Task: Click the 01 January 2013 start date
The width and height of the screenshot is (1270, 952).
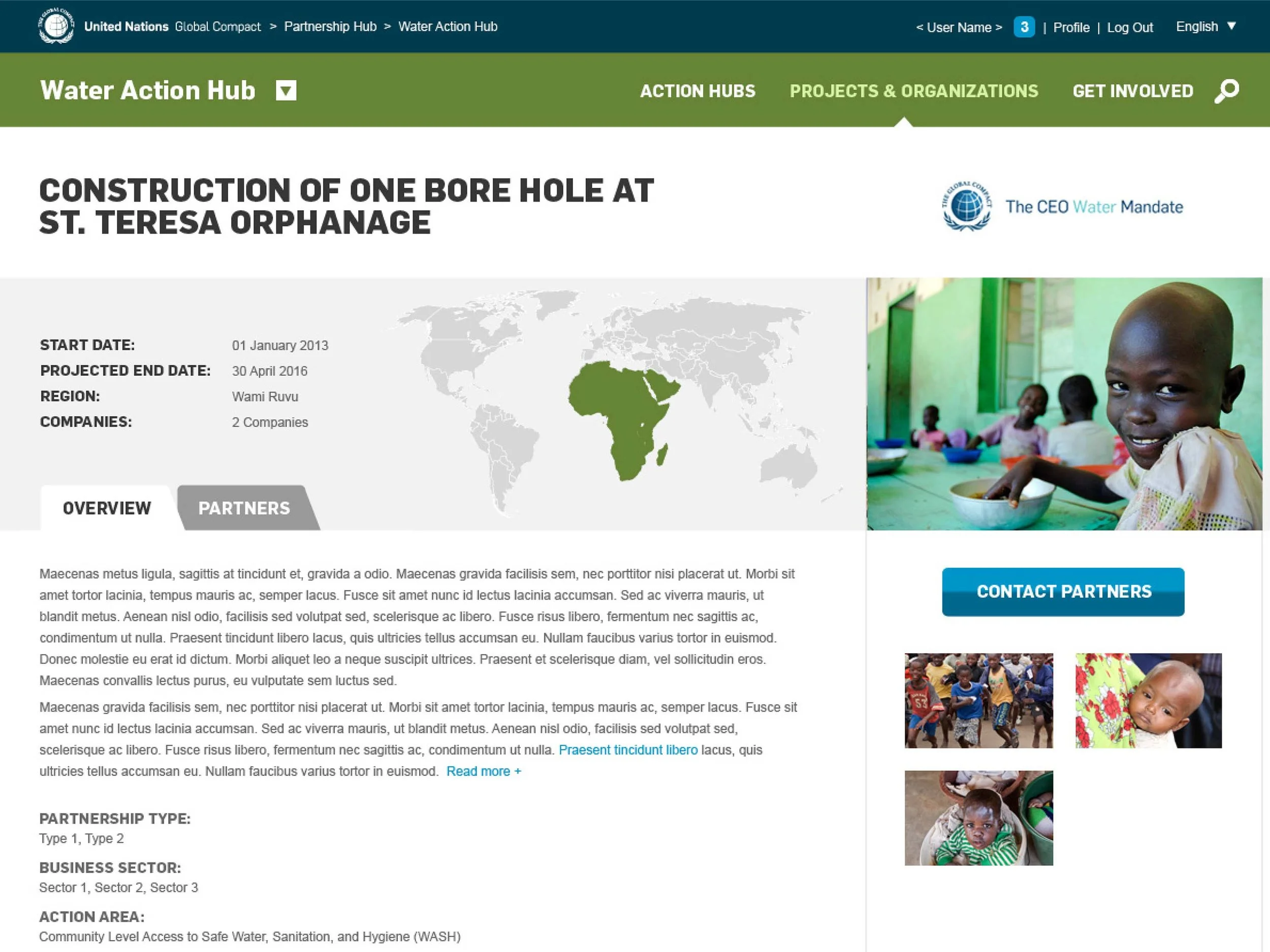Action: [x=280, y=345]
